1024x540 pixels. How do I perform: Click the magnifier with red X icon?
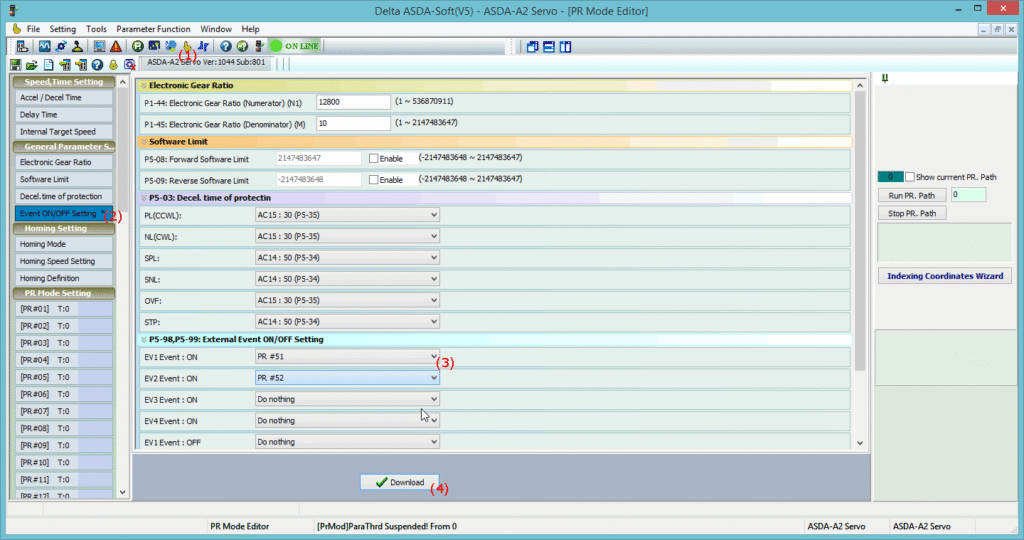pos(129,65)
